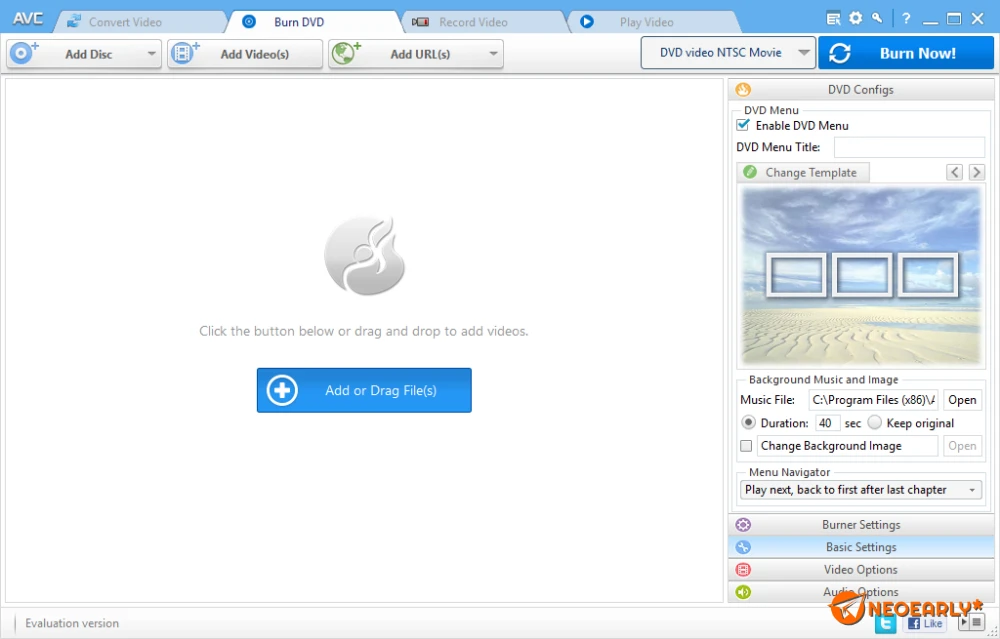Image resolution: width=1000 pixels, height=639 pixels.
Task: Click the Basic Settings blue wrench icon
Action: click(743, 547)
